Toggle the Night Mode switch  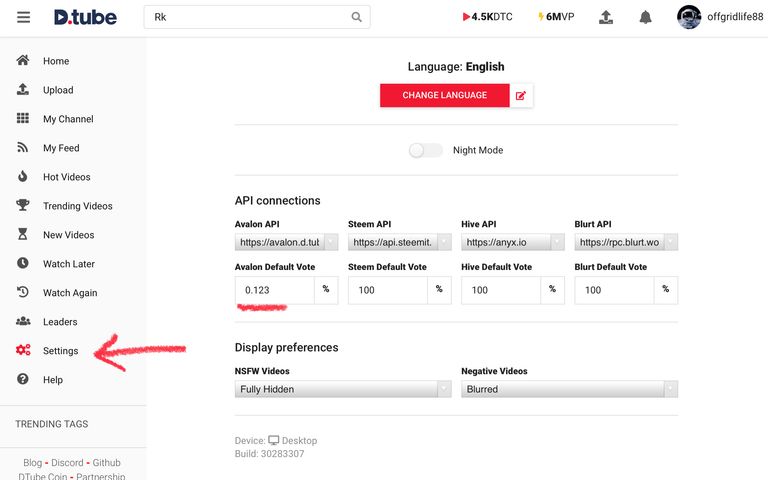pyautogui.click(x=426, y=150)
